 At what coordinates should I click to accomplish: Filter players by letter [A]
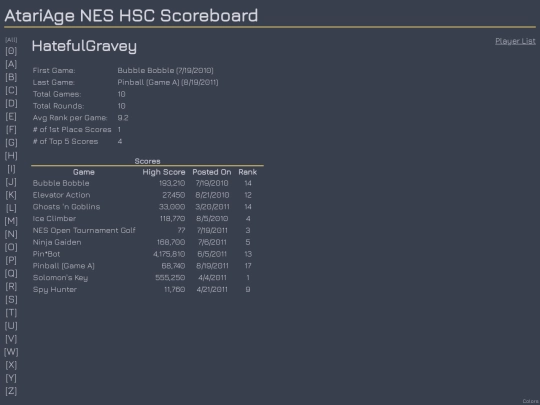click(11, 64)
